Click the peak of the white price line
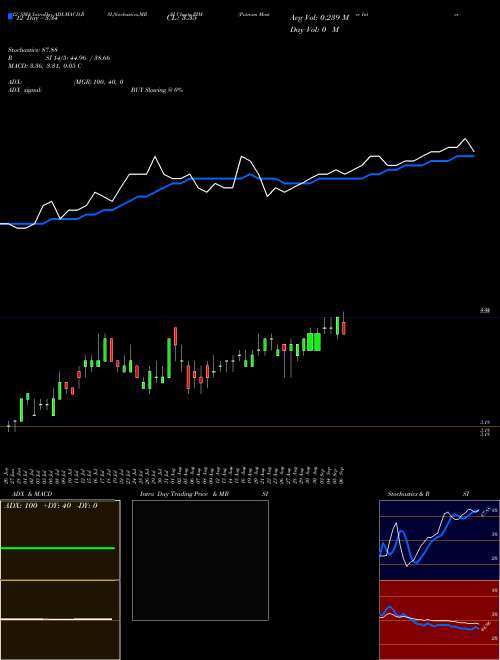The width and height of the screenshot is (500, 660). point(465,138)
